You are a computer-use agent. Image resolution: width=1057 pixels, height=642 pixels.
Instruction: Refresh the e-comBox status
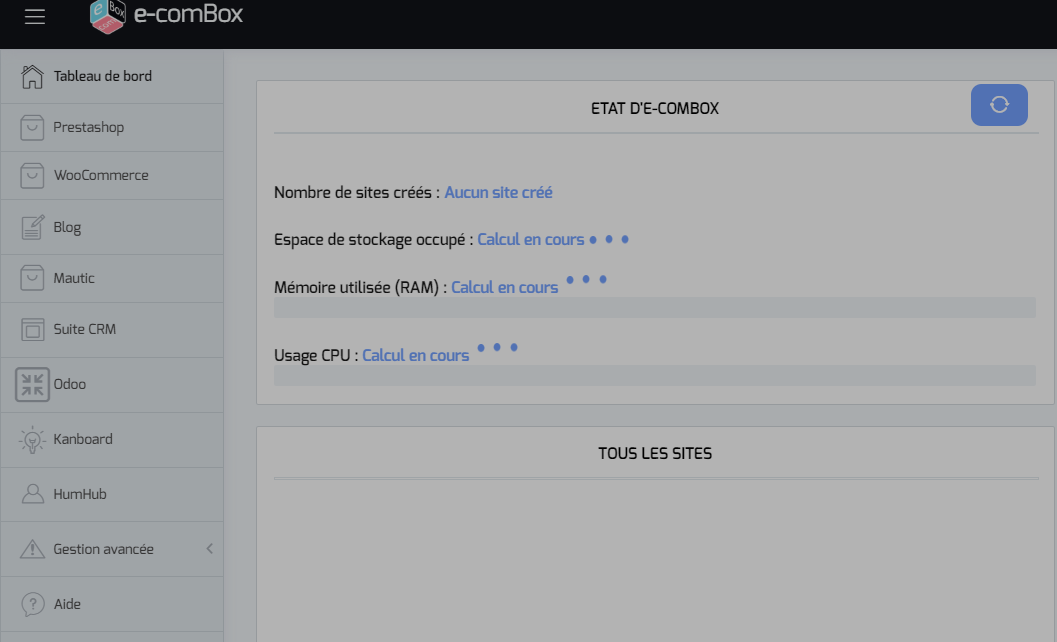pos(999,105)
